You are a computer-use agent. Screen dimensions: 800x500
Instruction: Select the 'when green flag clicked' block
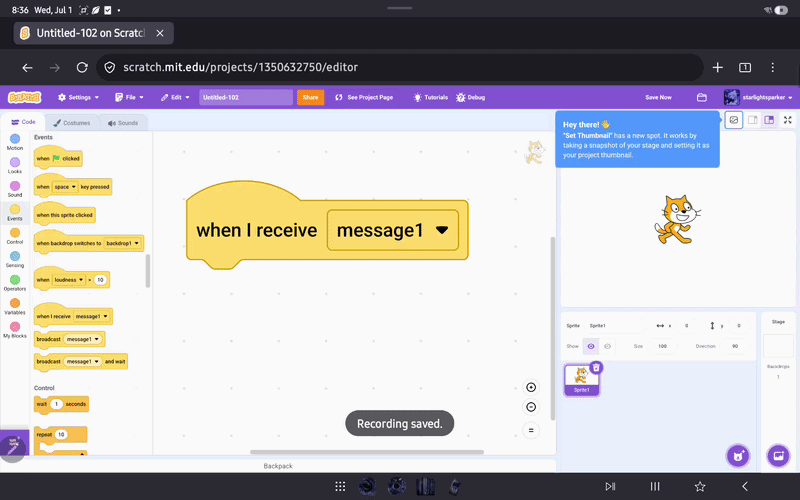[58, 158]
